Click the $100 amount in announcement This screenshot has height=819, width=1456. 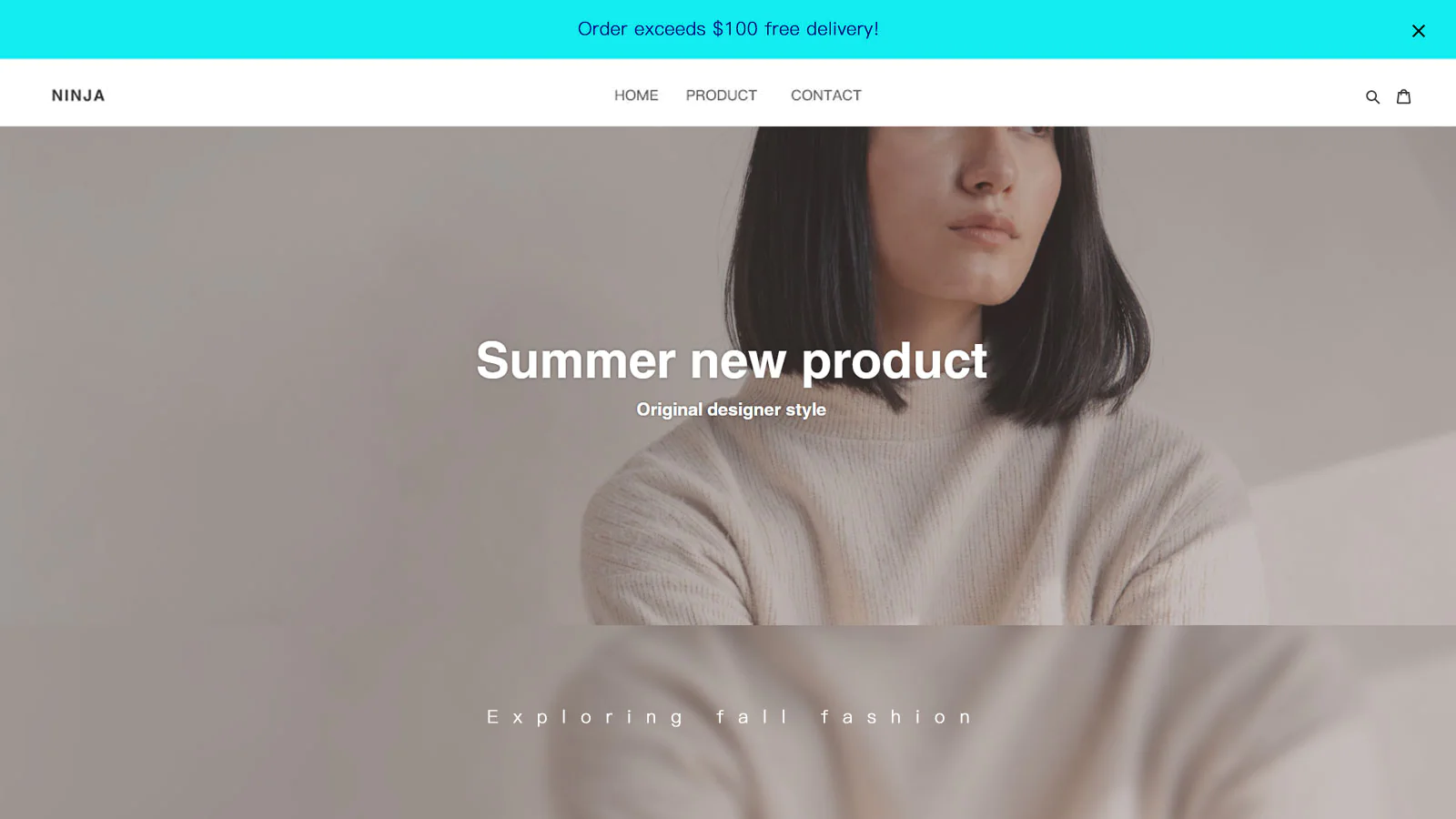pos(735,29)
